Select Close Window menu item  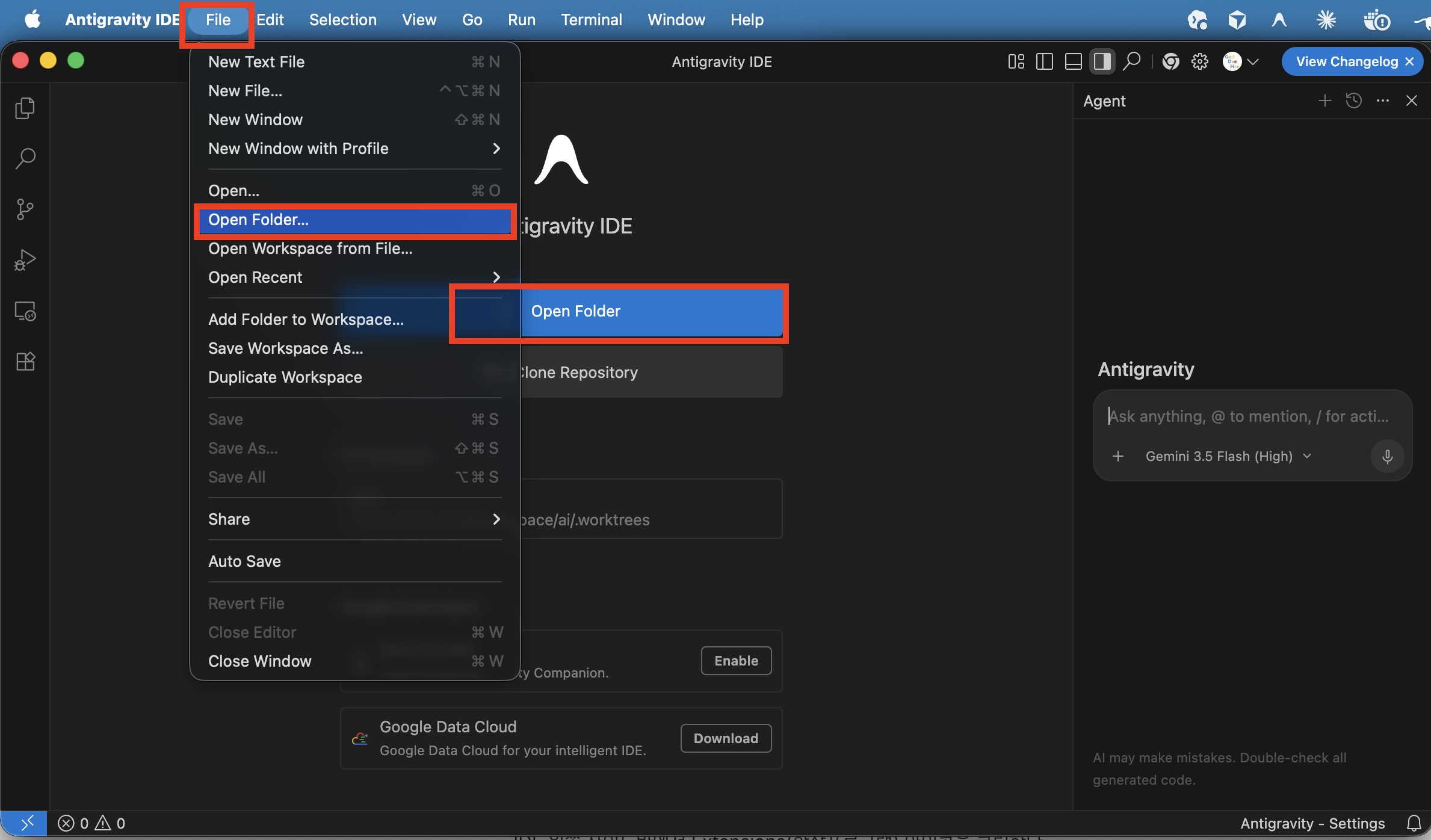[x=354, y=661]
